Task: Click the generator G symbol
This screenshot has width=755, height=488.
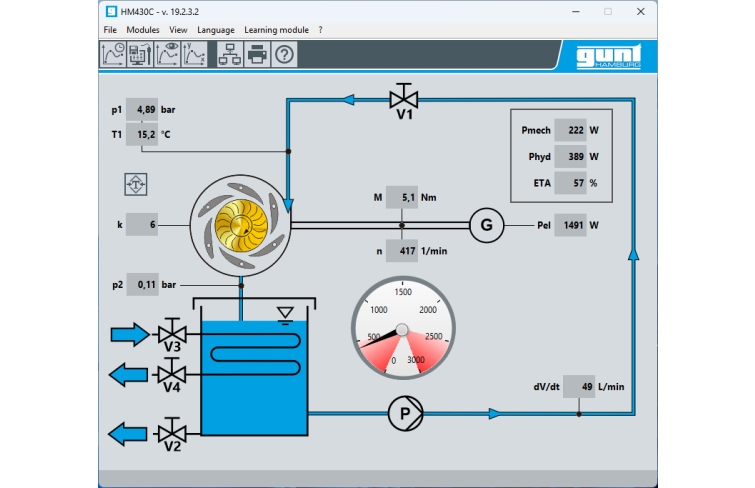Action: point(486,225)
